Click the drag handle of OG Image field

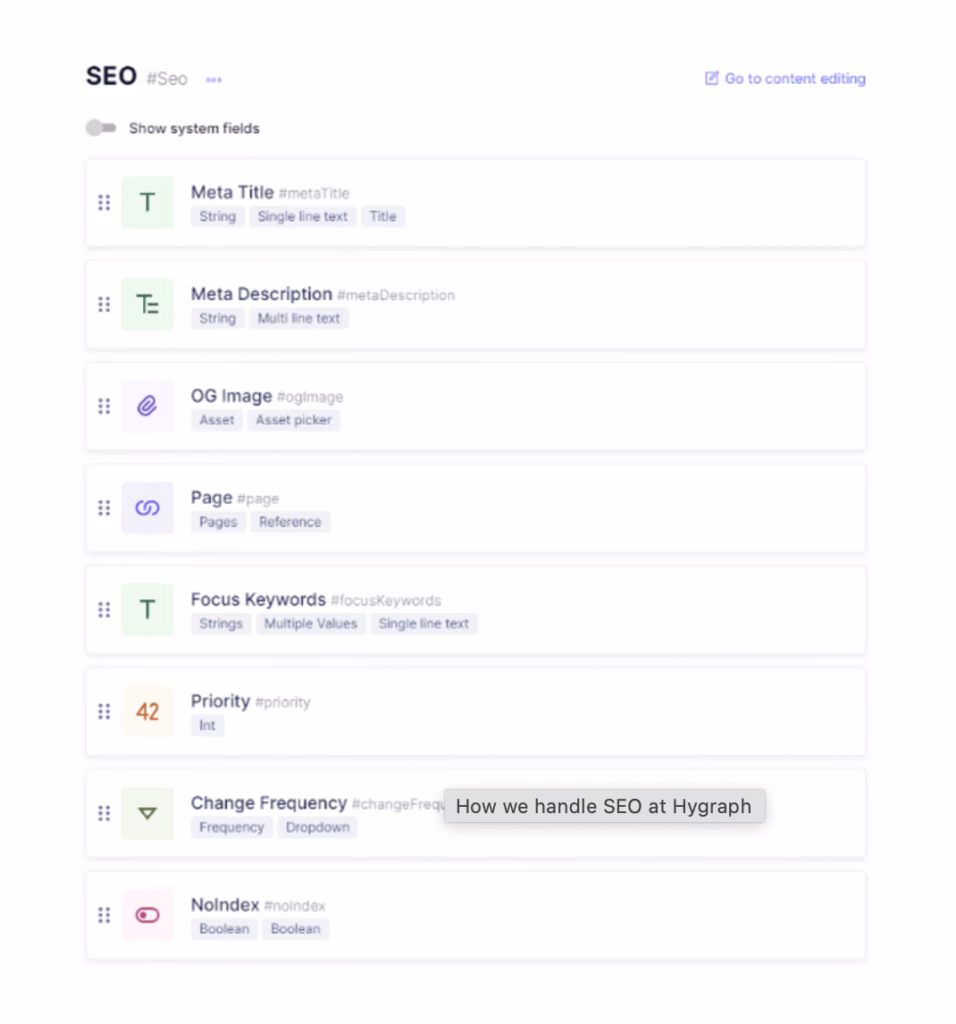(x=104, y=406)
